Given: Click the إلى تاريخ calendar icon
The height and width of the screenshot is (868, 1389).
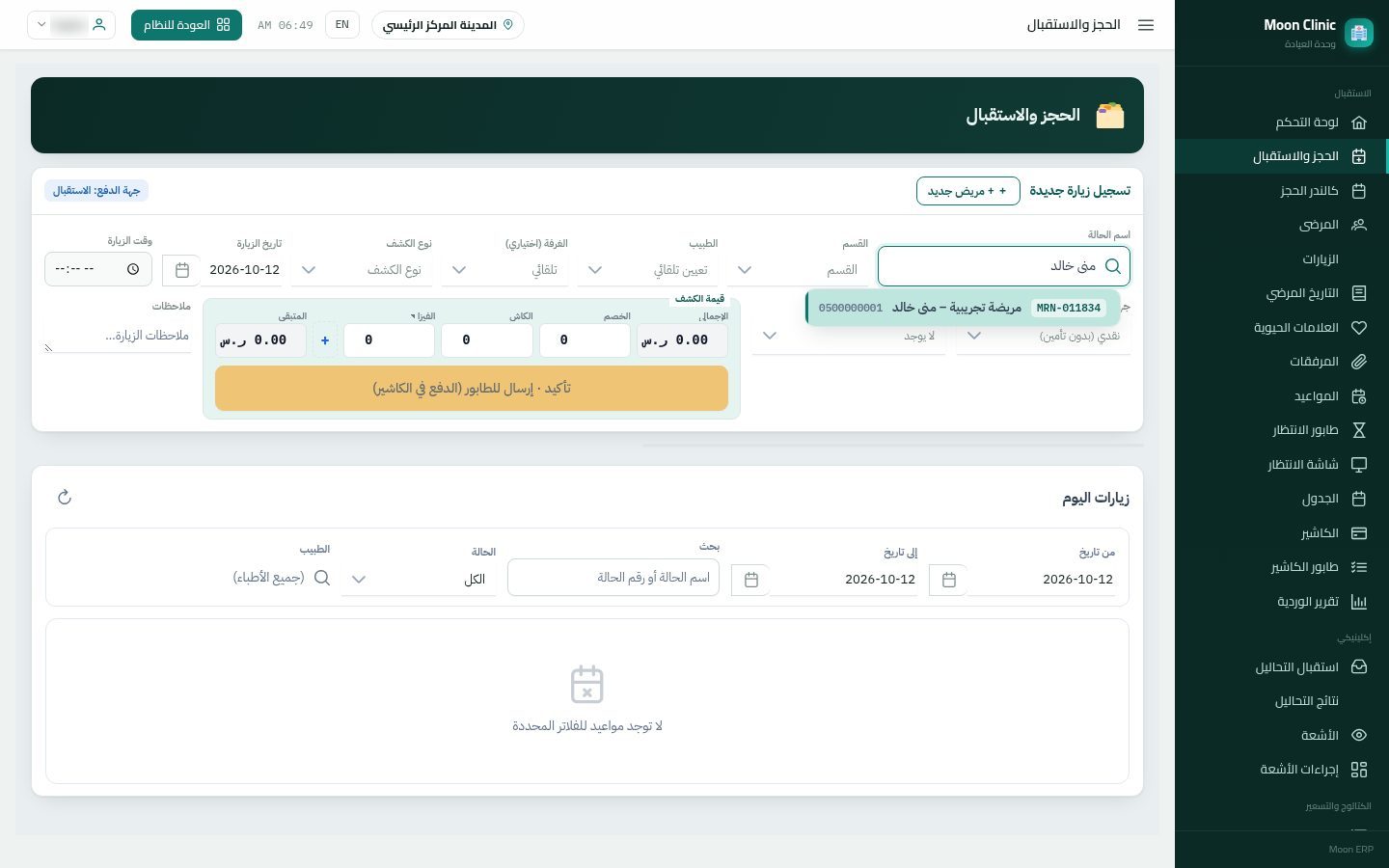Looking at the screenshot, I should point(750,580).
